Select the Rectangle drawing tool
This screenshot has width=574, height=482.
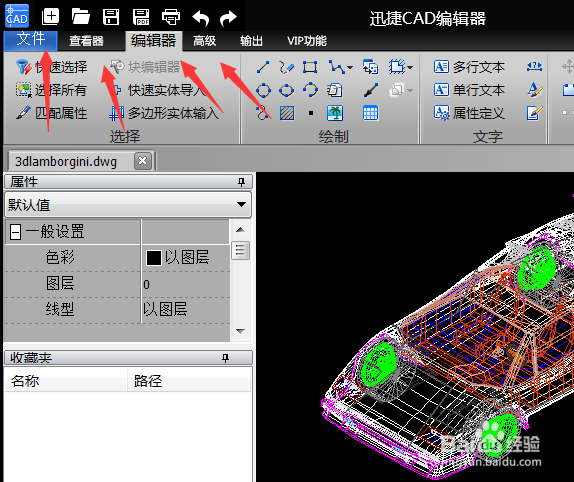pyautogui.click(x=310, y=67)
